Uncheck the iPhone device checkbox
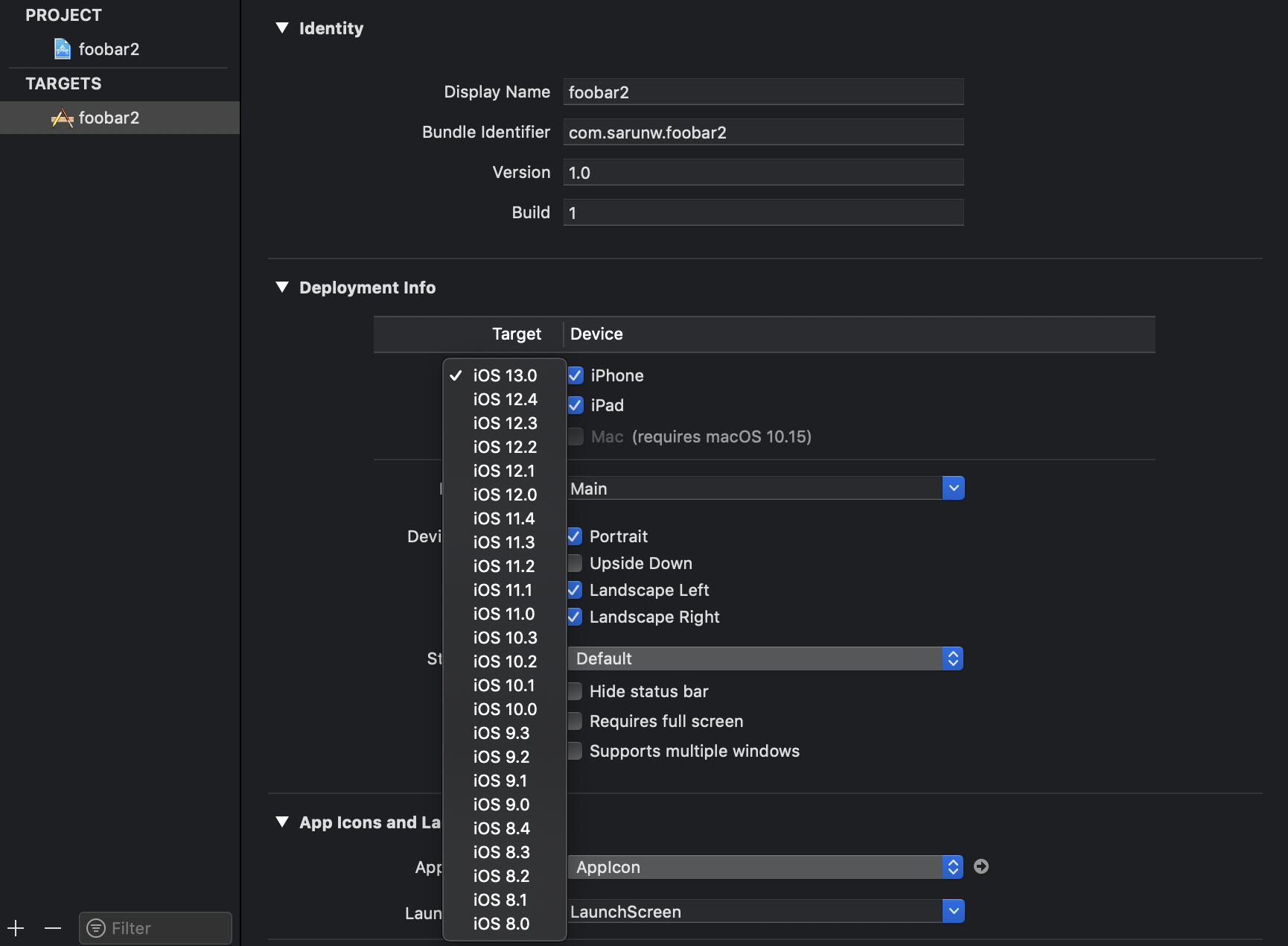 576,375
